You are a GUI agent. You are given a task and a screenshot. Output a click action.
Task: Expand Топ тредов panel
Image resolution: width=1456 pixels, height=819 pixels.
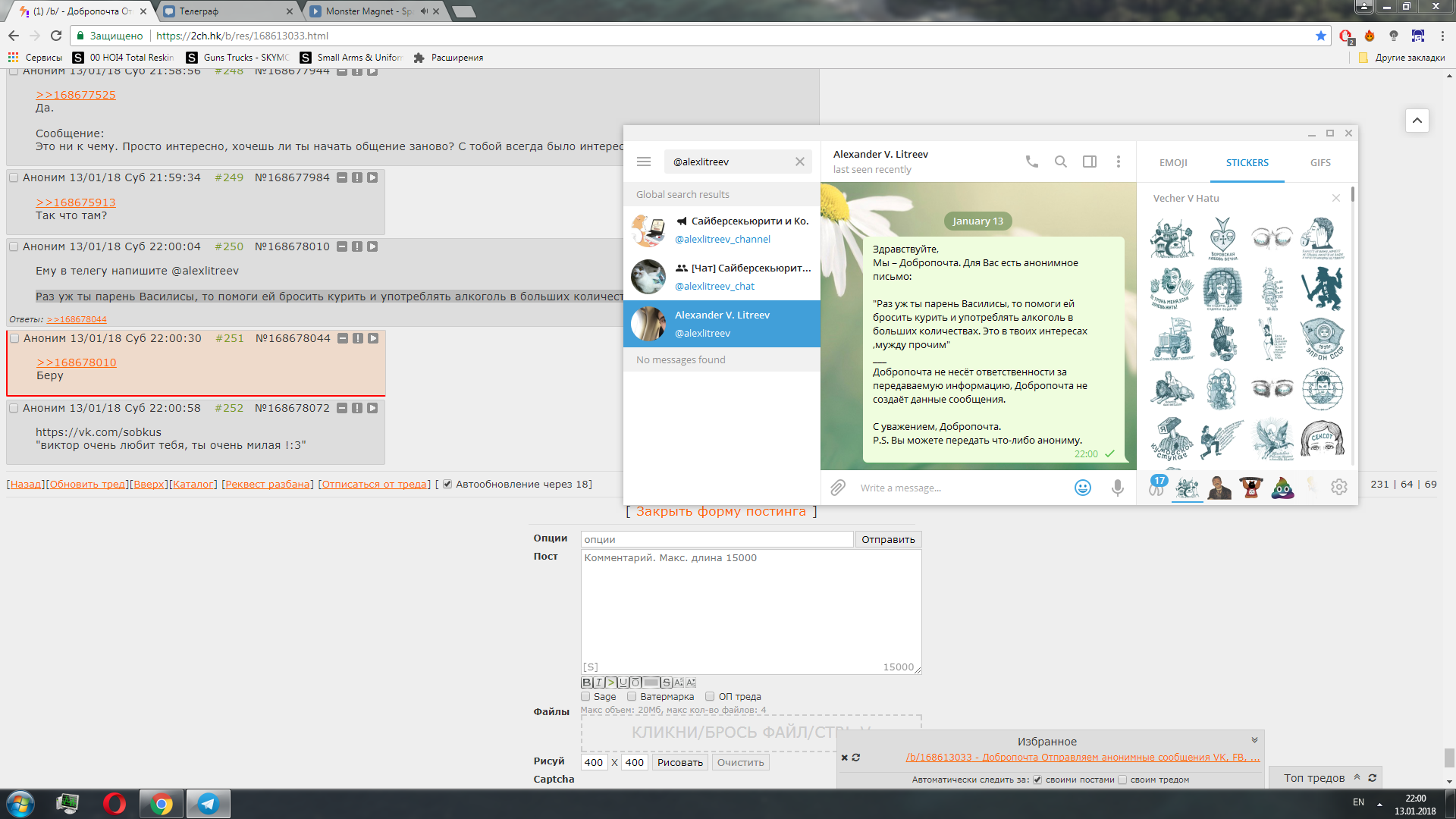pos(1357,777)
